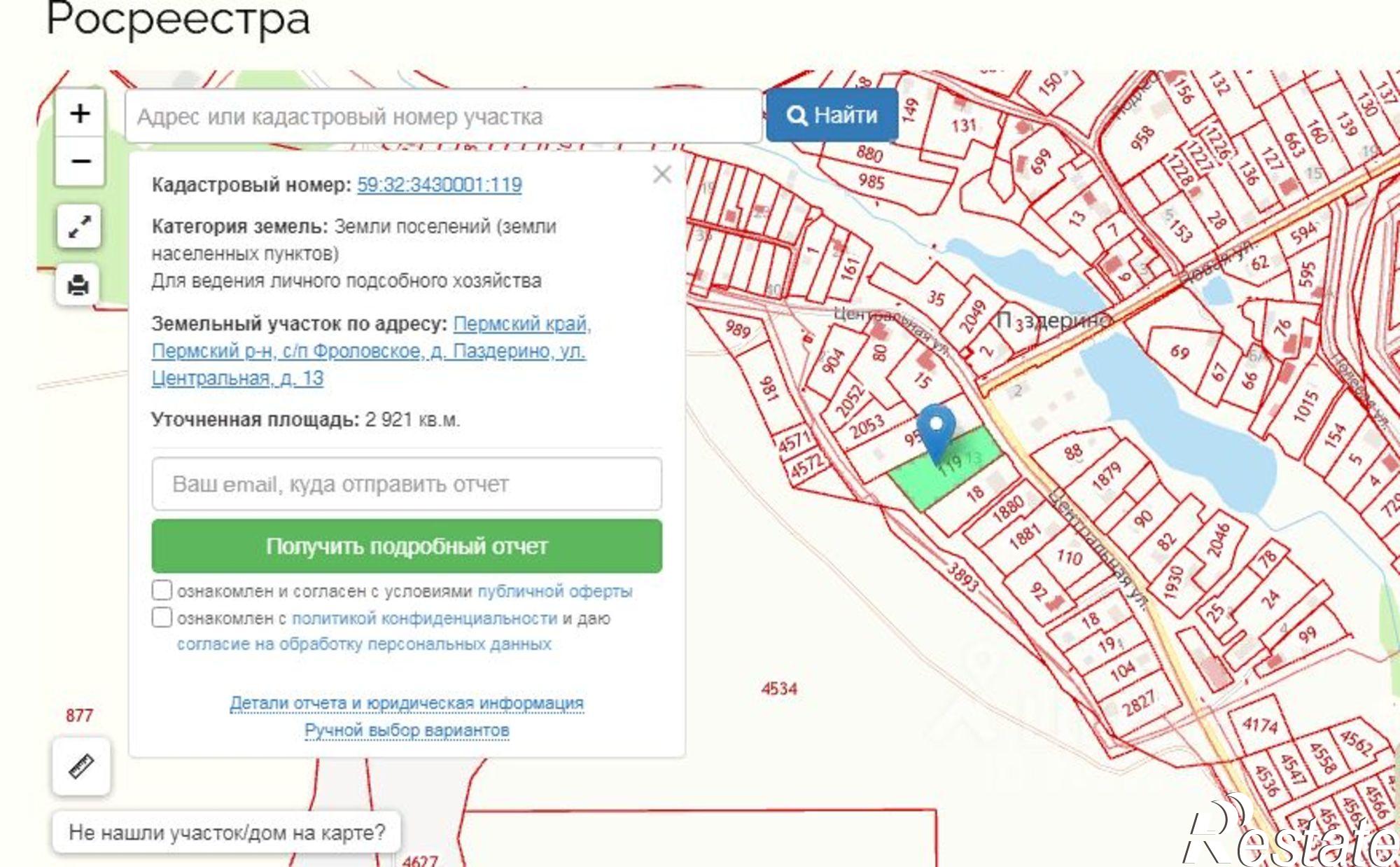Select parcel 2053 on the map

(867, 426)
